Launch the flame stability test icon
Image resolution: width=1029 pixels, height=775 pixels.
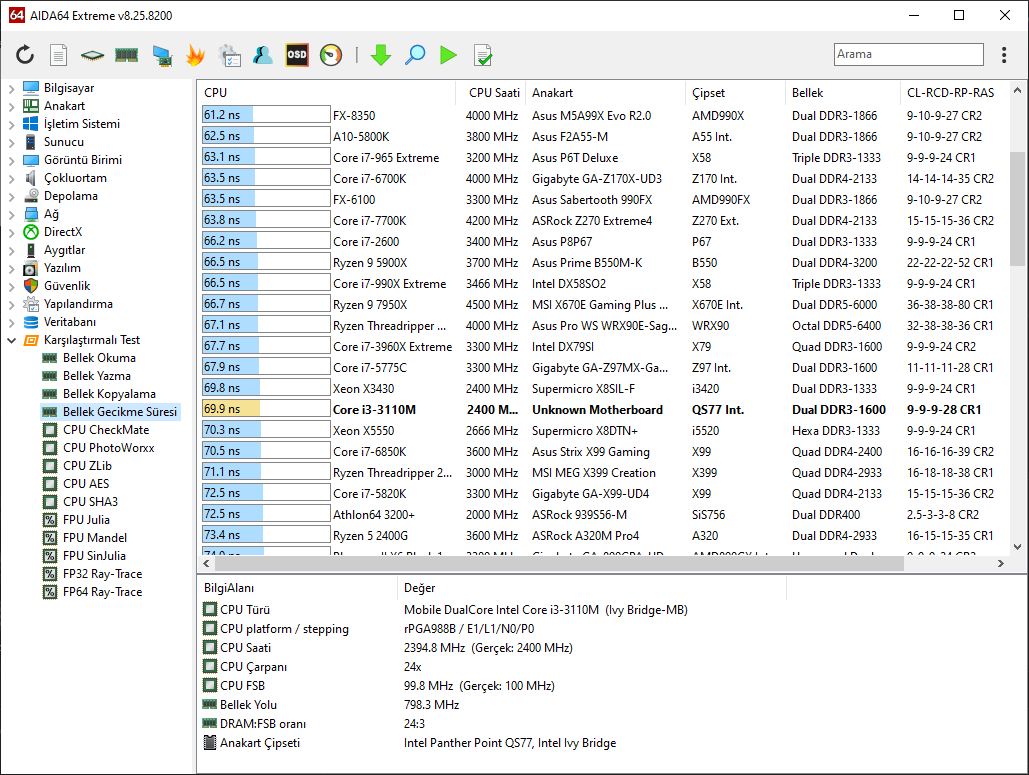coord(195,55)
